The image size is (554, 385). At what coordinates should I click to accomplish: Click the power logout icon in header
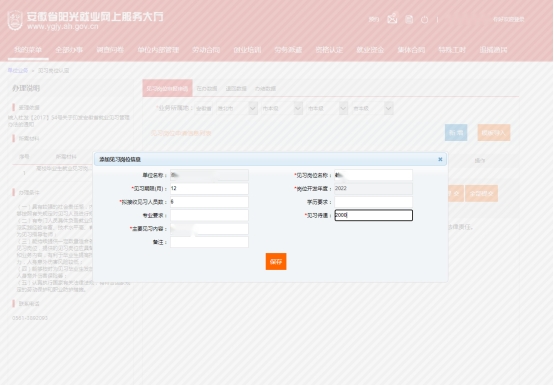(x=425, y=20)
